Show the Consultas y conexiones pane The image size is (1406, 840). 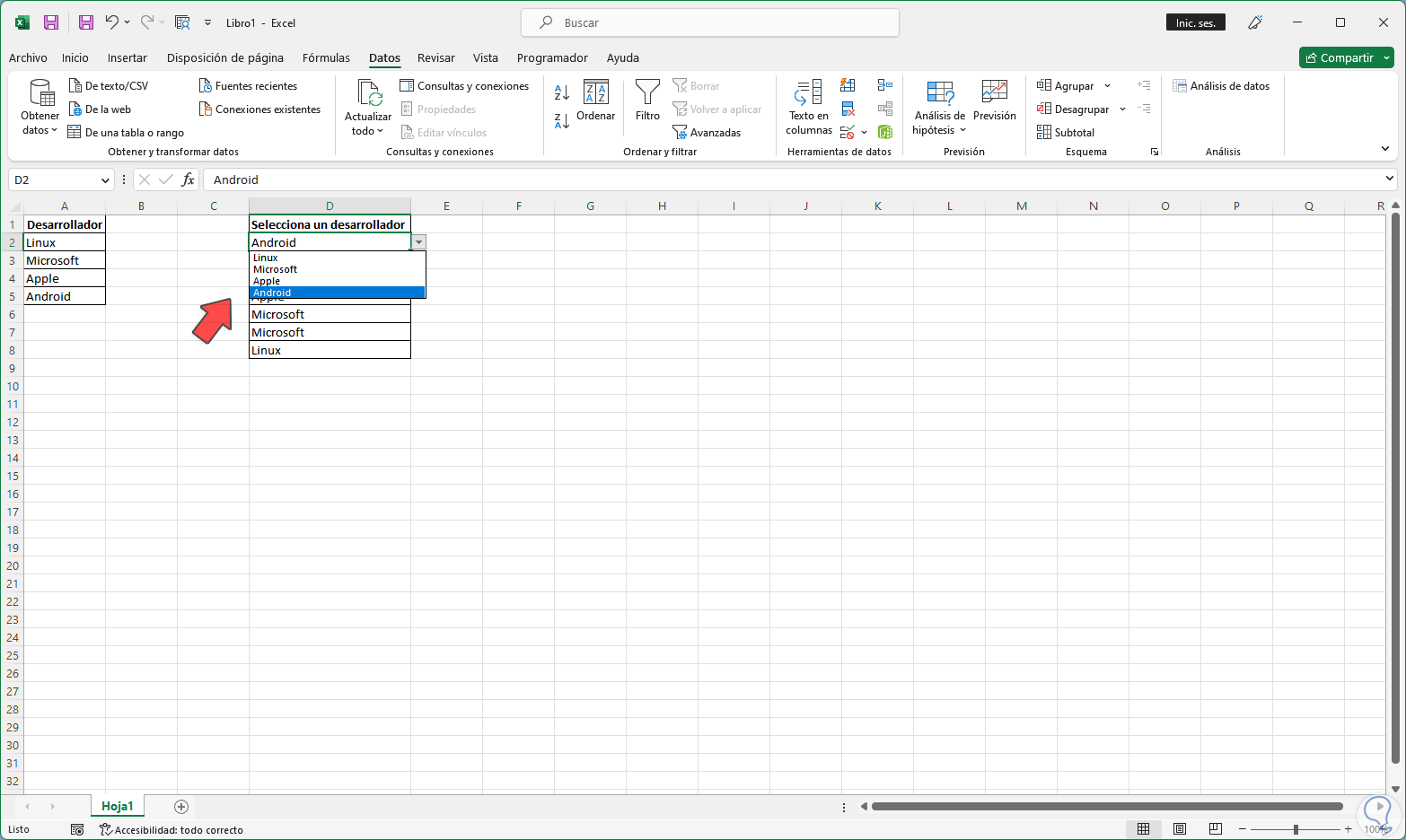coord(464,86)
